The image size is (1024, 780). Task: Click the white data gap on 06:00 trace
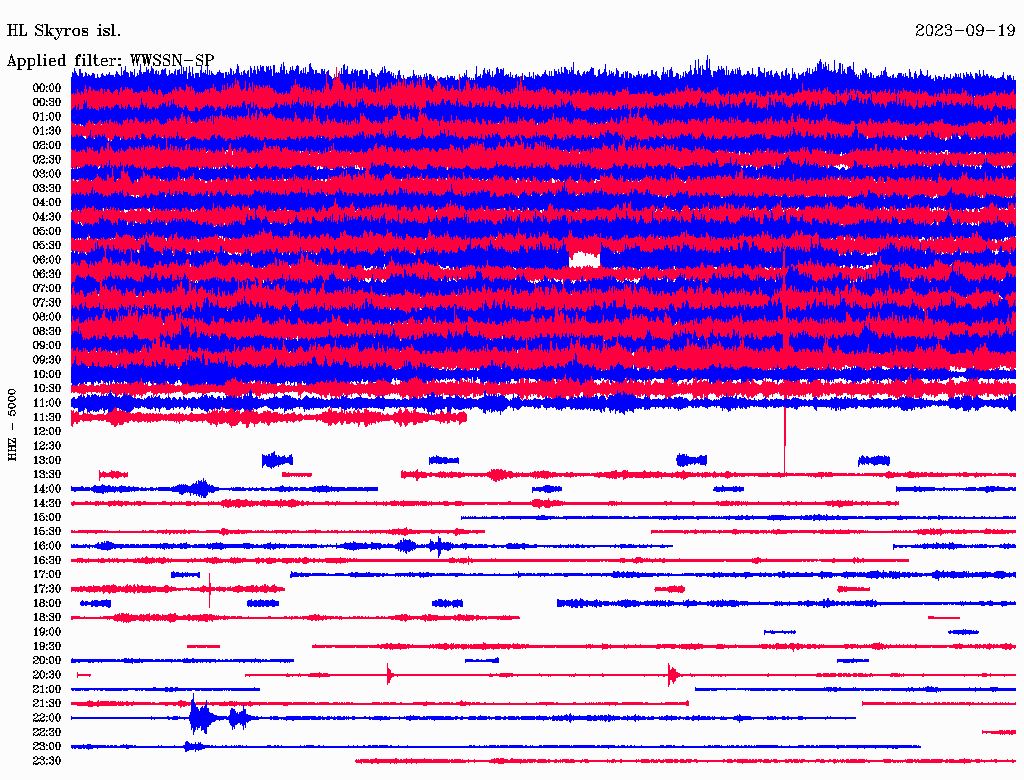584,259
